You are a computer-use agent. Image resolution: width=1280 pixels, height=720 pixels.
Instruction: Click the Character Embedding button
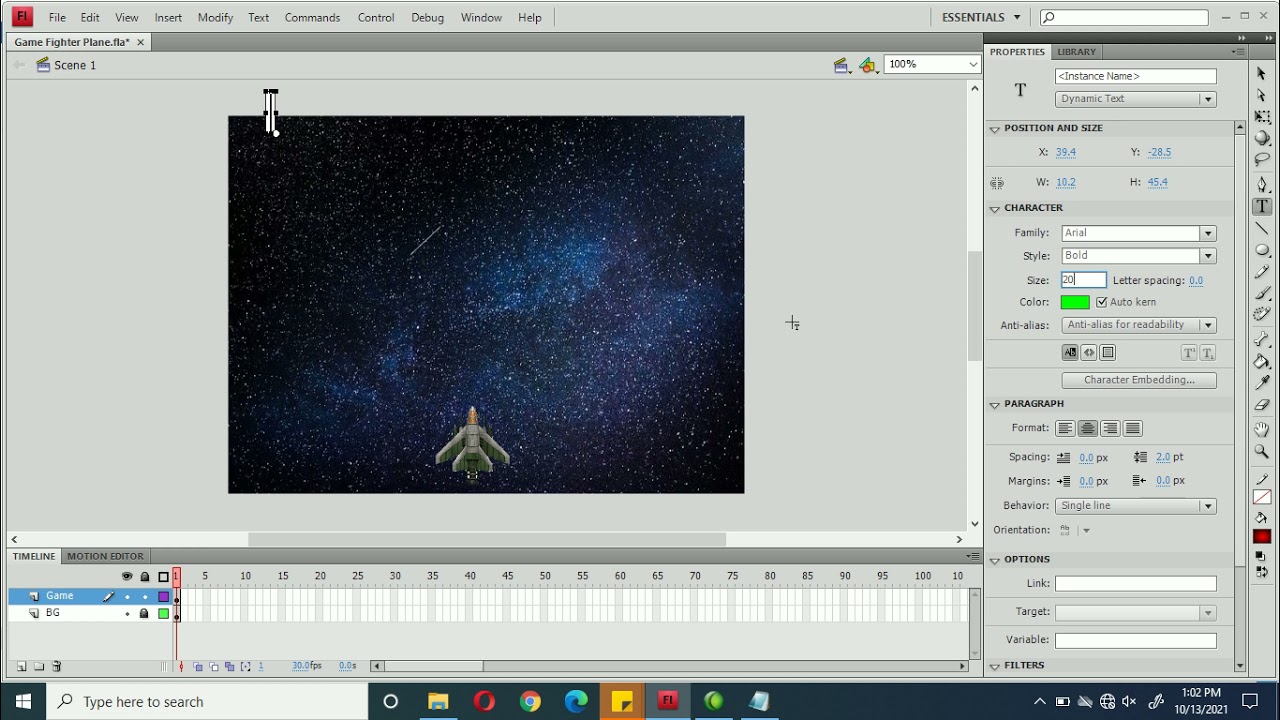(1139, 380)
